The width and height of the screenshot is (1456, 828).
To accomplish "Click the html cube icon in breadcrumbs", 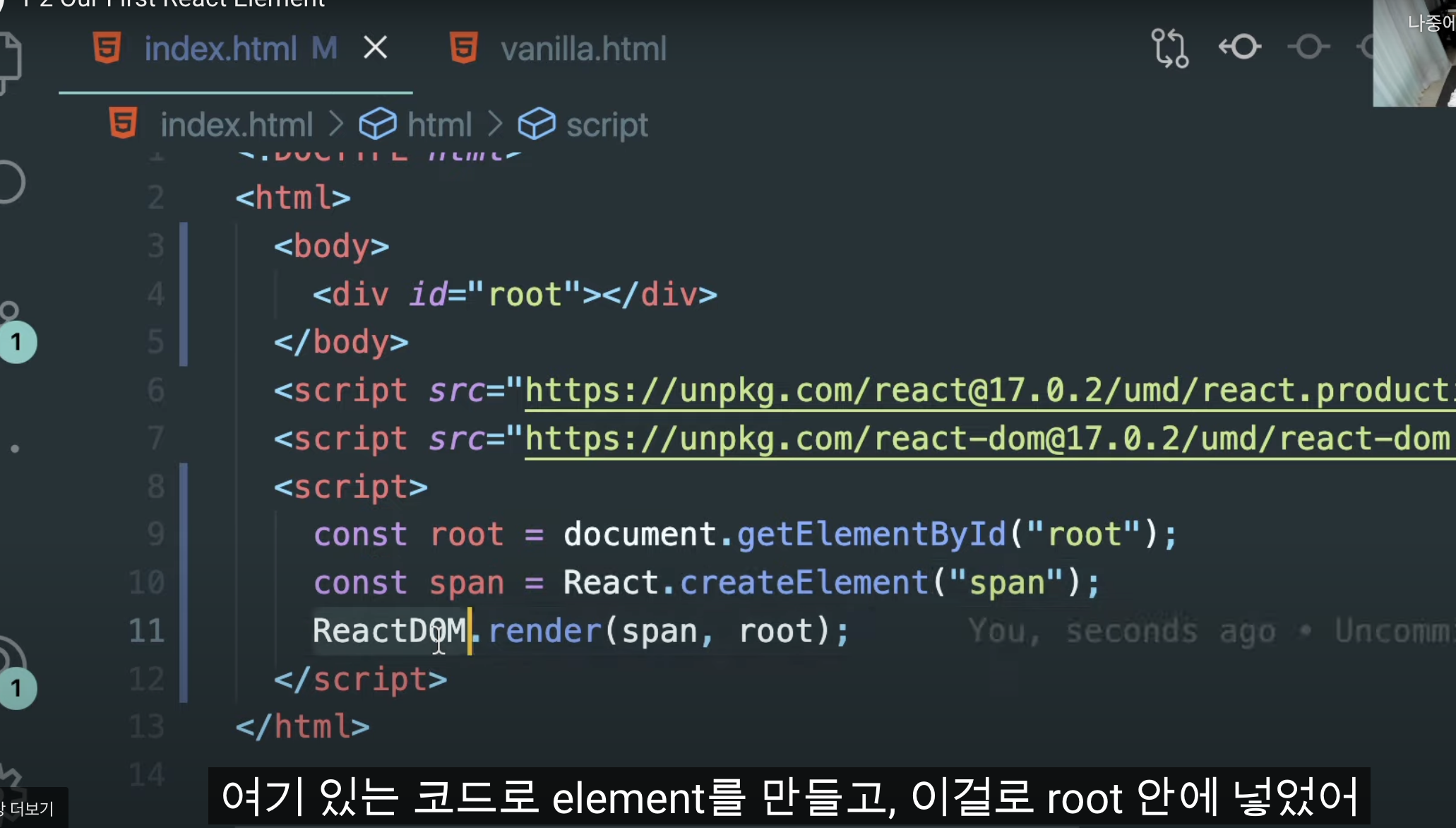I will tap(377, 125).
